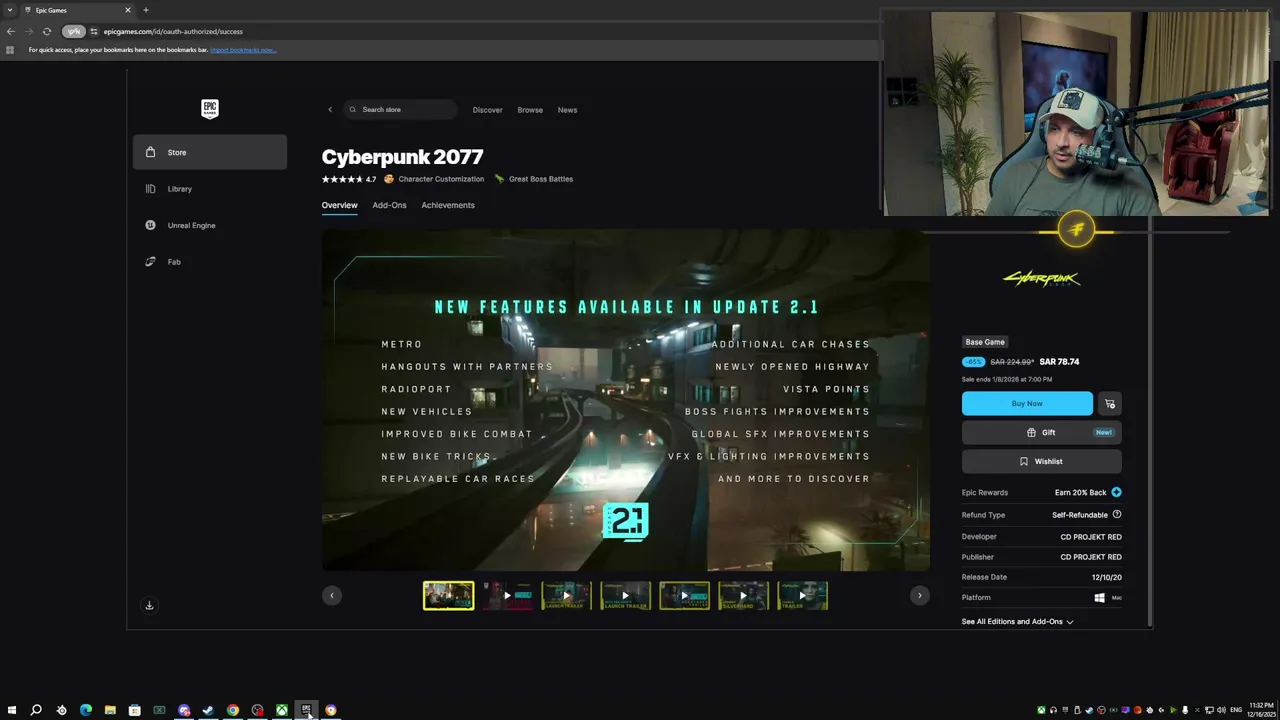Open the Library sidebar item
Screen dimensions: 1280x720
coord(209,189)
